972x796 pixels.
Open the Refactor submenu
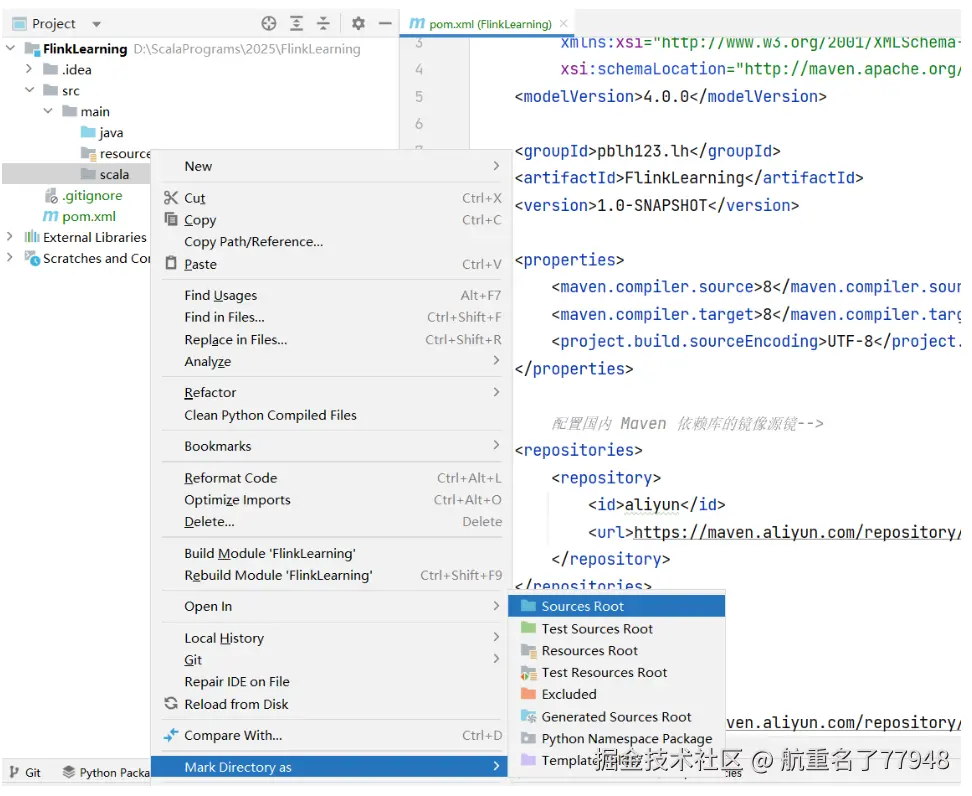tap(331, 392)
